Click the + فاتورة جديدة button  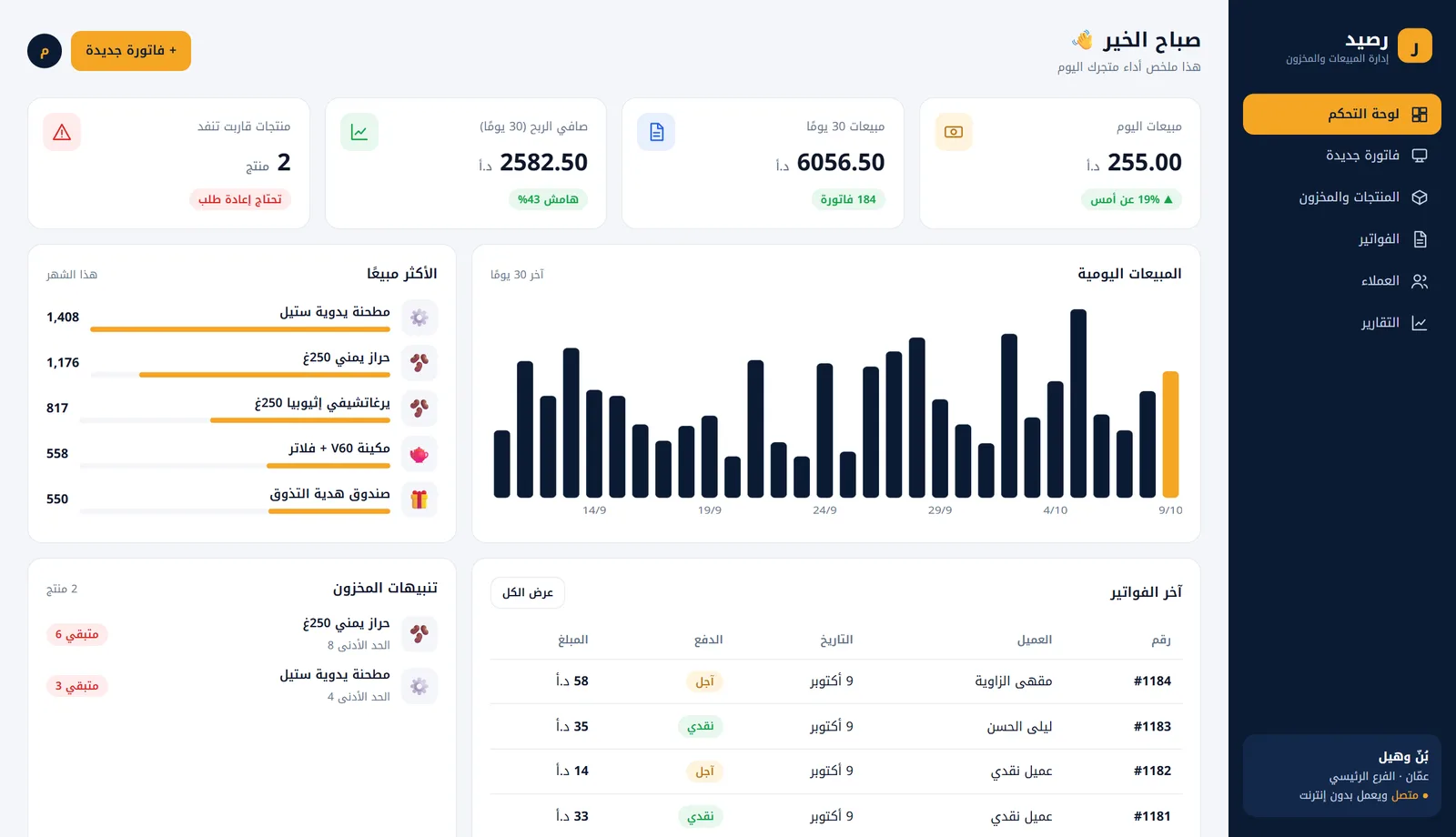point(131,51)
